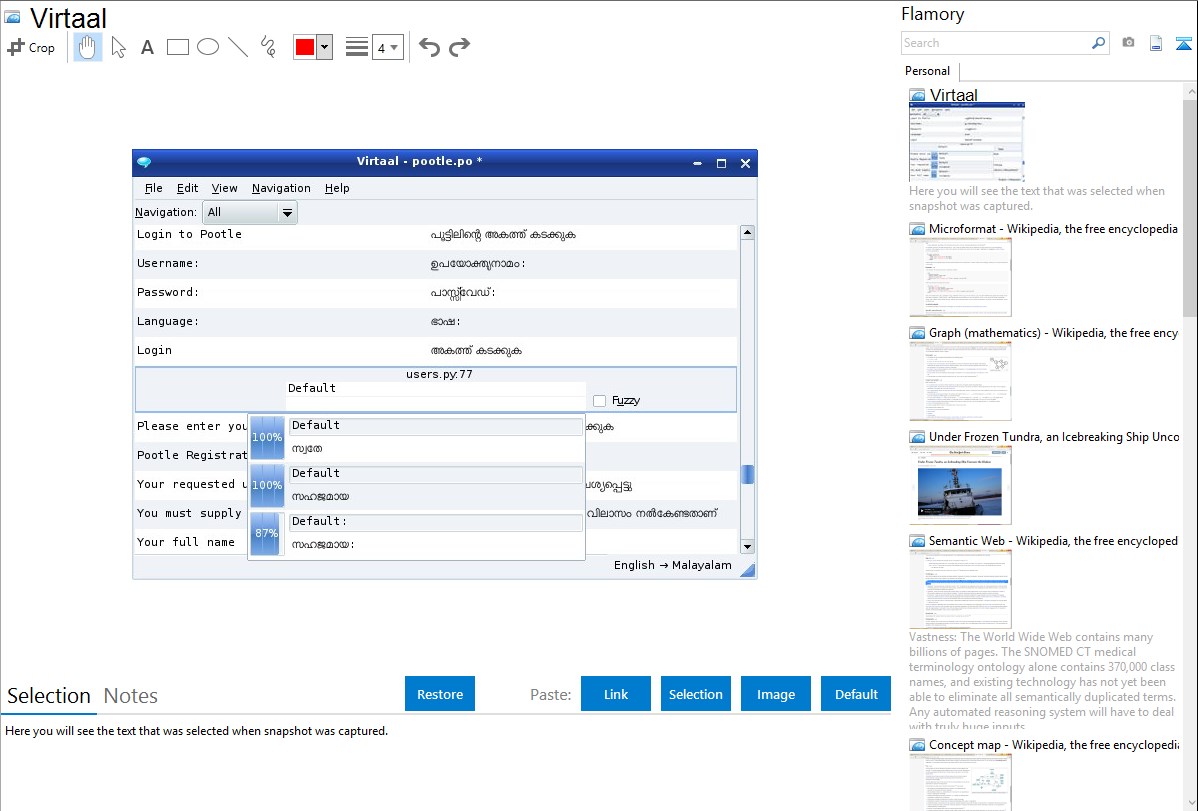Image resolution: width=1198 pixels, height=811 pixels.
Task: Select the "Username:" row in Virtaal
Action: coord(436,264)
